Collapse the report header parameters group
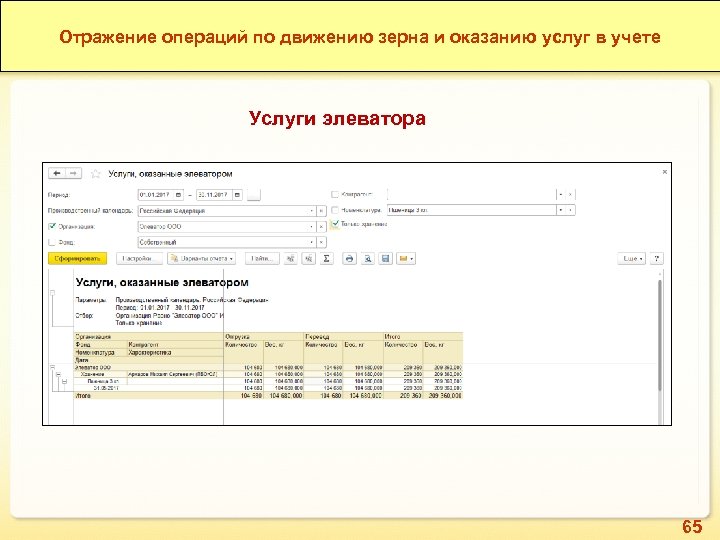Image resolution: width=720 pixels, height=540 pixels. click(52, 292)
